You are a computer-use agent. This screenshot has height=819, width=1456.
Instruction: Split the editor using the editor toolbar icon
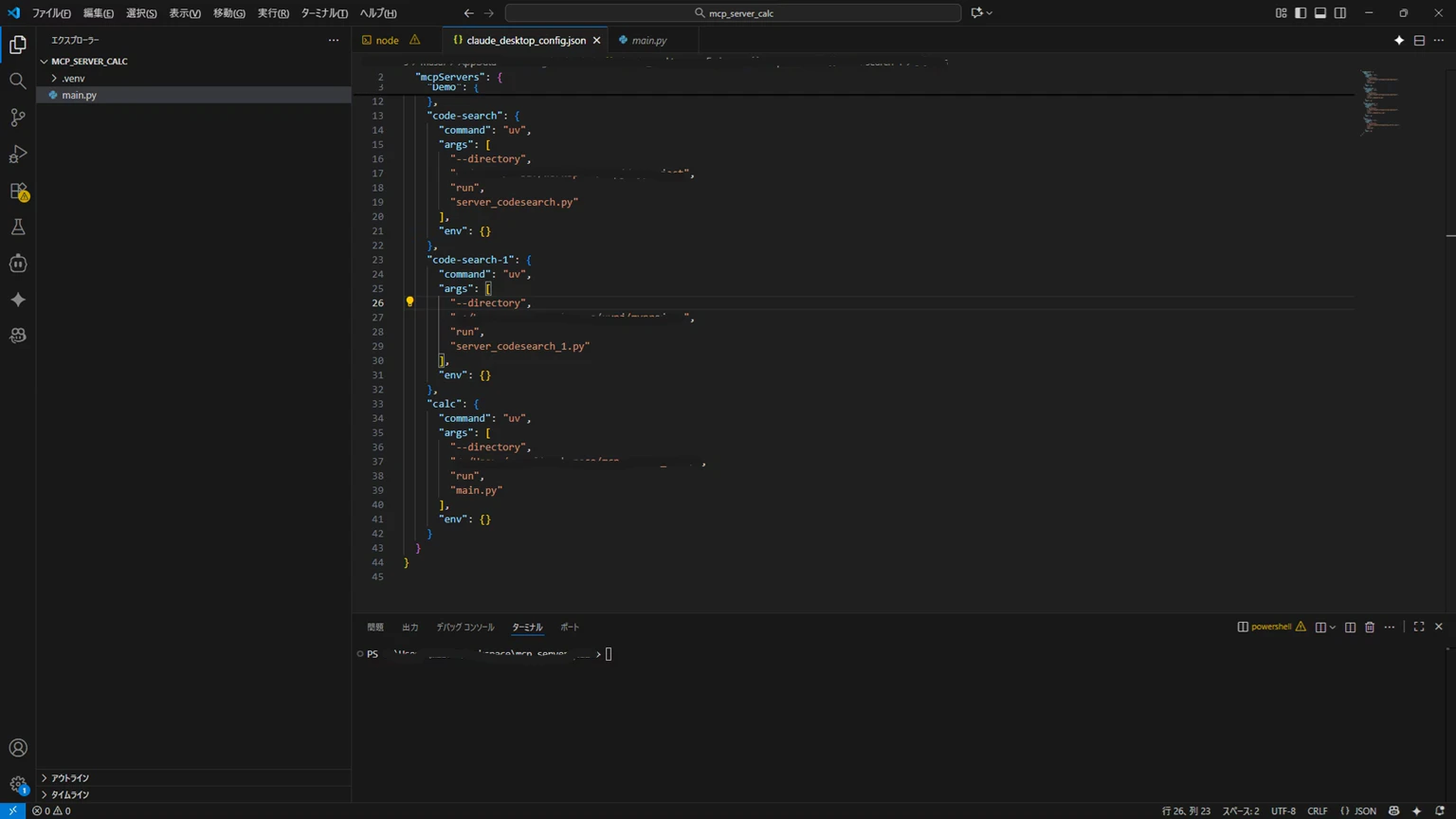click(1419, 40)
